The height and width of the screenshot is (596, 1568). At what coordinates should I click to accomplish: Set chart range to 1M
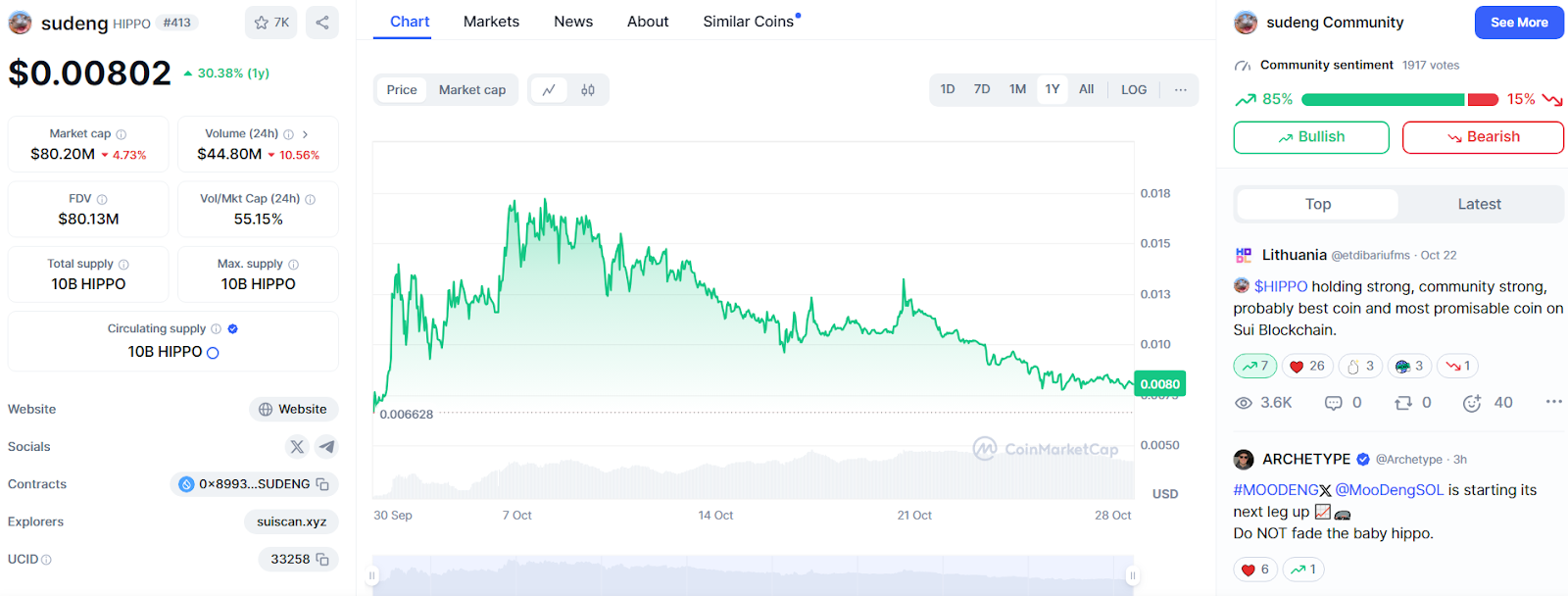click(1018, 89)
